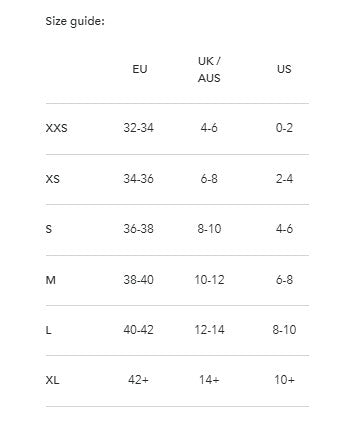Select the UK / AUS column header
The image size is (364, 441).
click(209, 69)
